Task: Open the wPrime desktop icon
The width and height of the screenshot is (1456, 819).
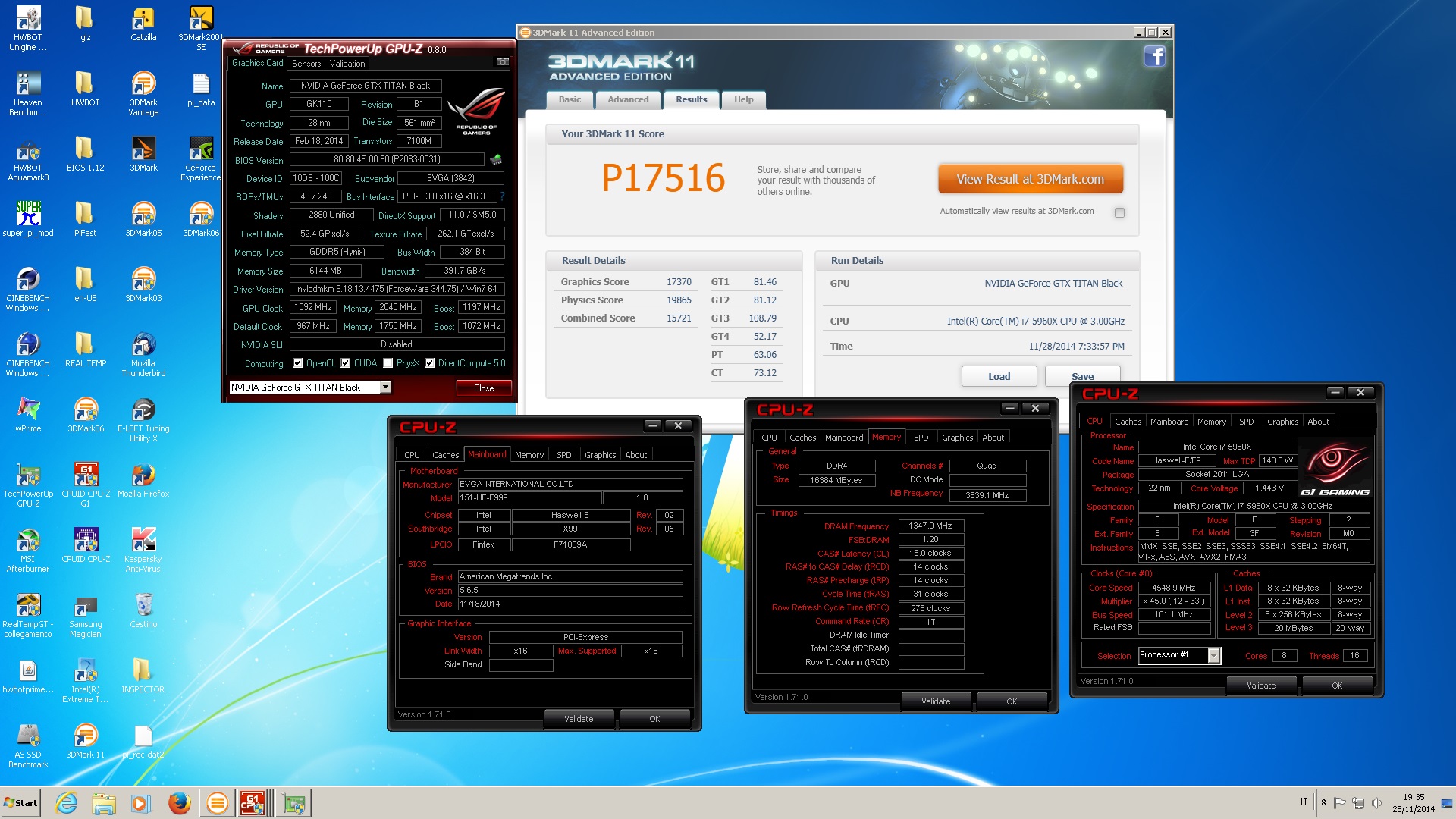Action: (28, 415)
